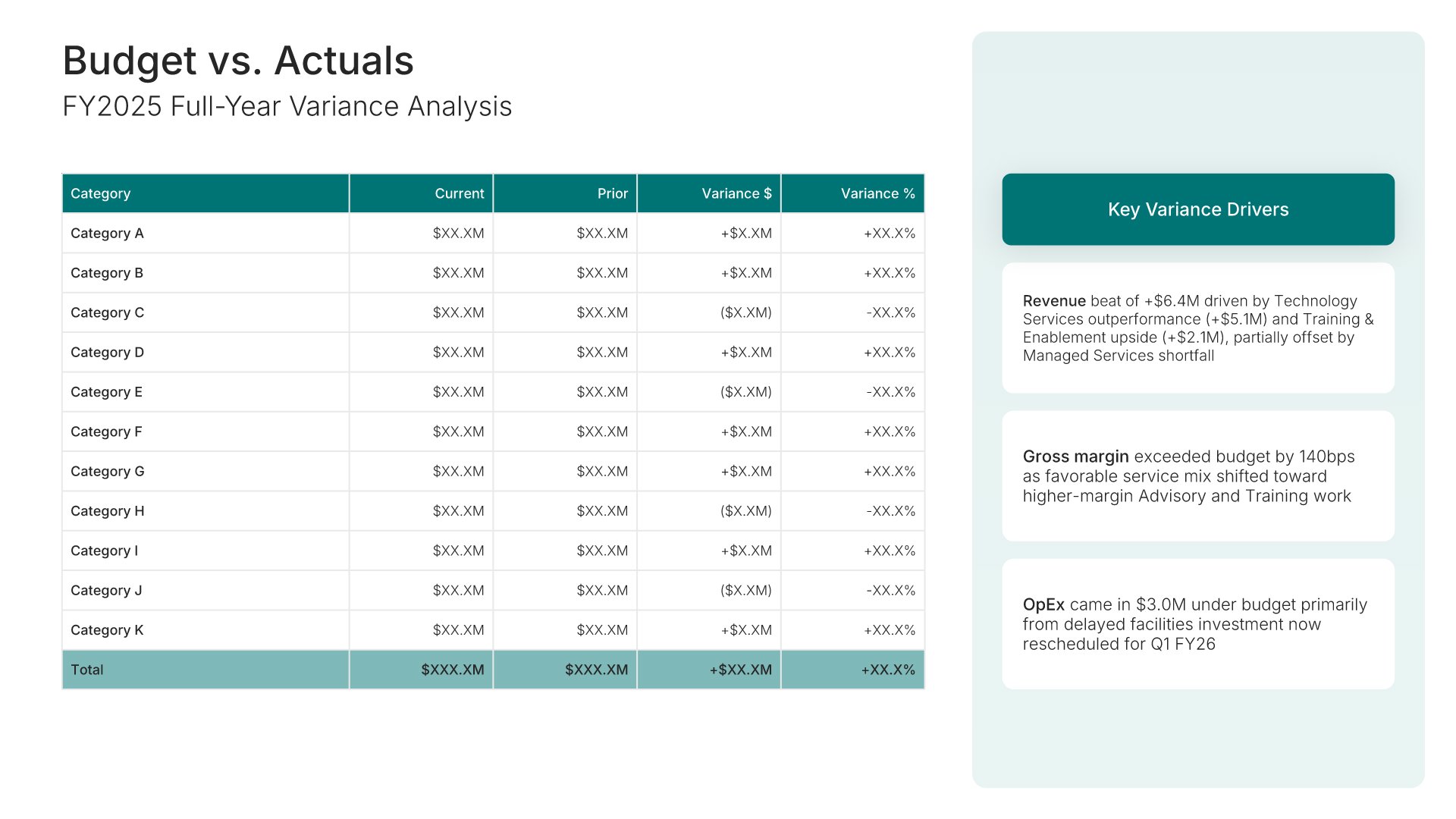Click the Category C row label

point(107,312)
